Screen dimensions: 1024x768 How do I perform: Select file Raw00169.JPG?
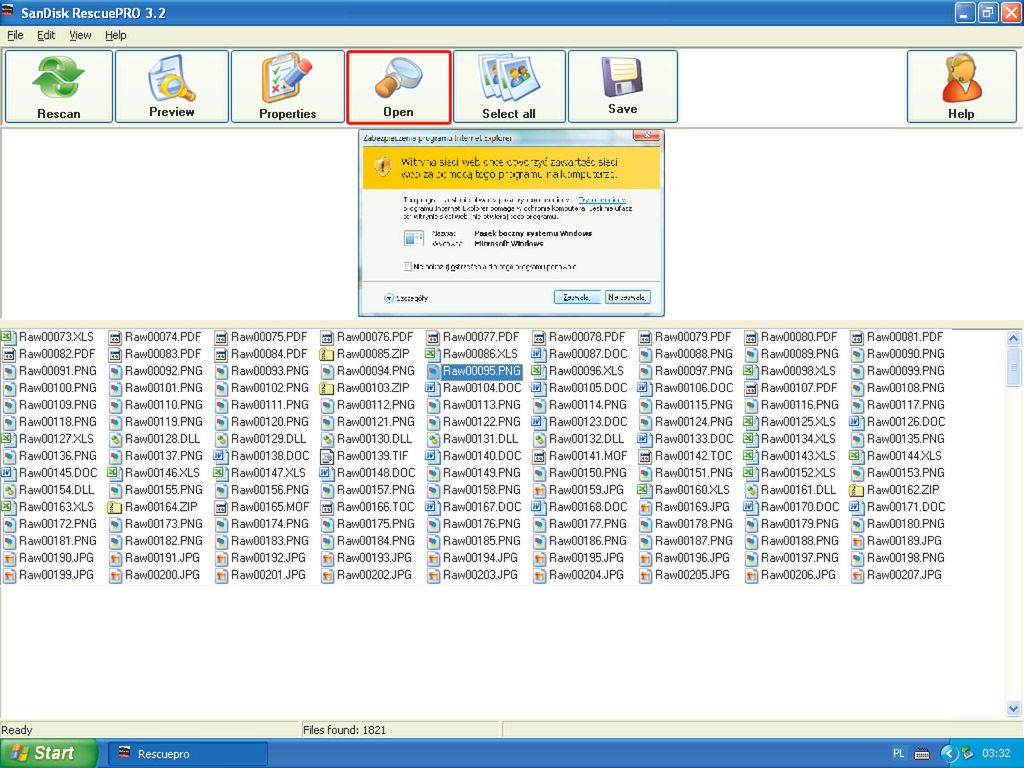click(692, 507)
